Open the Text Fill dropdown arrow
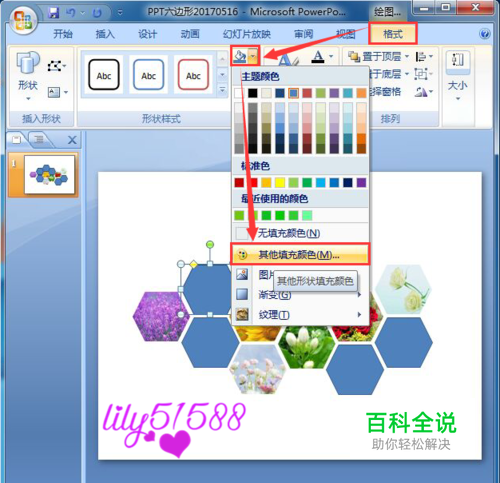Image resolution: width=500 pixels, height=483 pixels. pos(331,56)
